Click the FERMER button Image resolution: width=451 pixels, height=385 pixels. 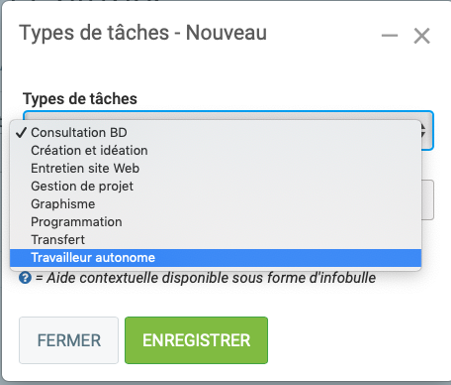point(69,340)
